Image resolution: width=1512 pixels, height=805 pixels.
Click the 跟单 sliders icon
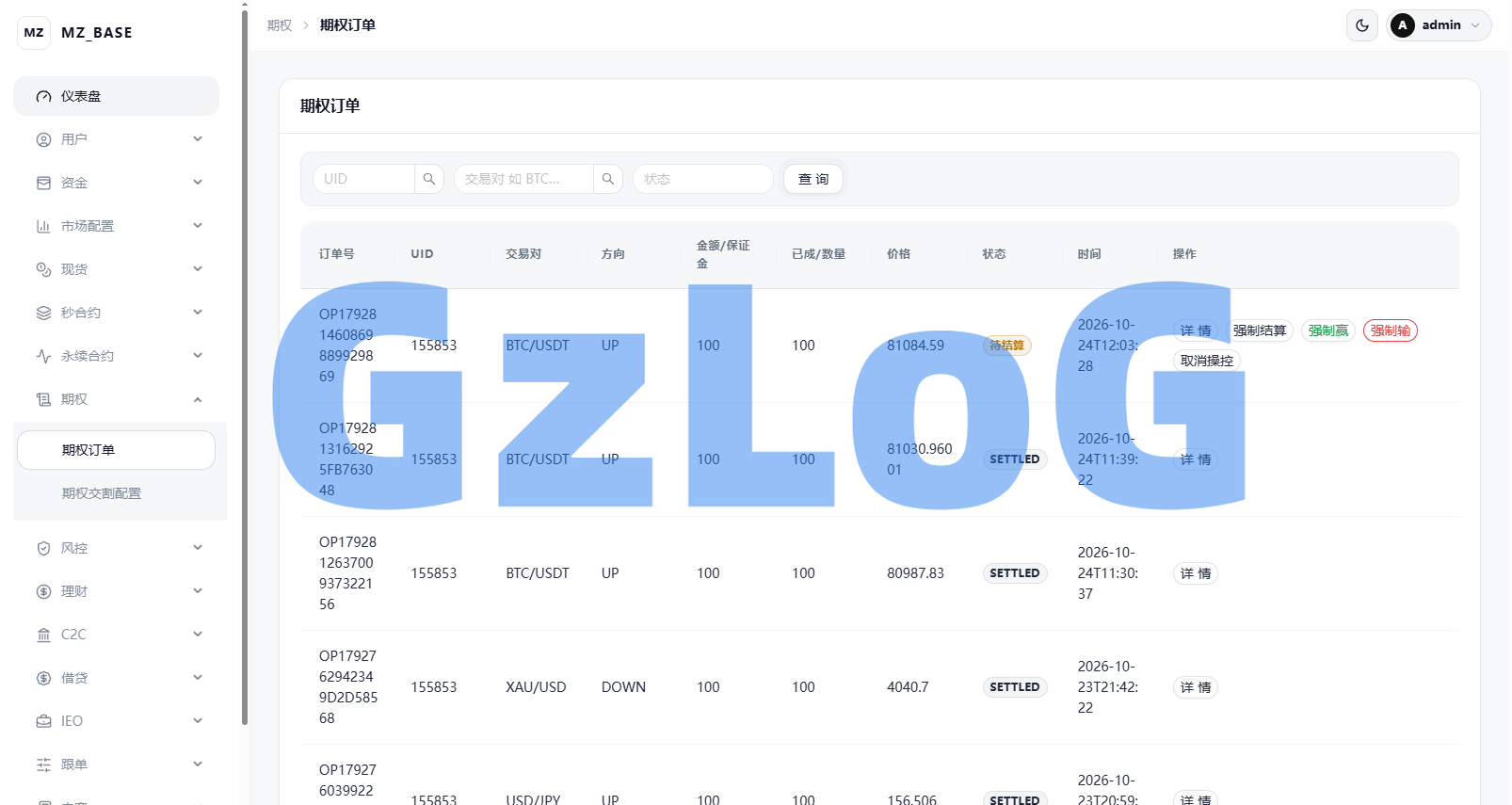tap(43, 765)
